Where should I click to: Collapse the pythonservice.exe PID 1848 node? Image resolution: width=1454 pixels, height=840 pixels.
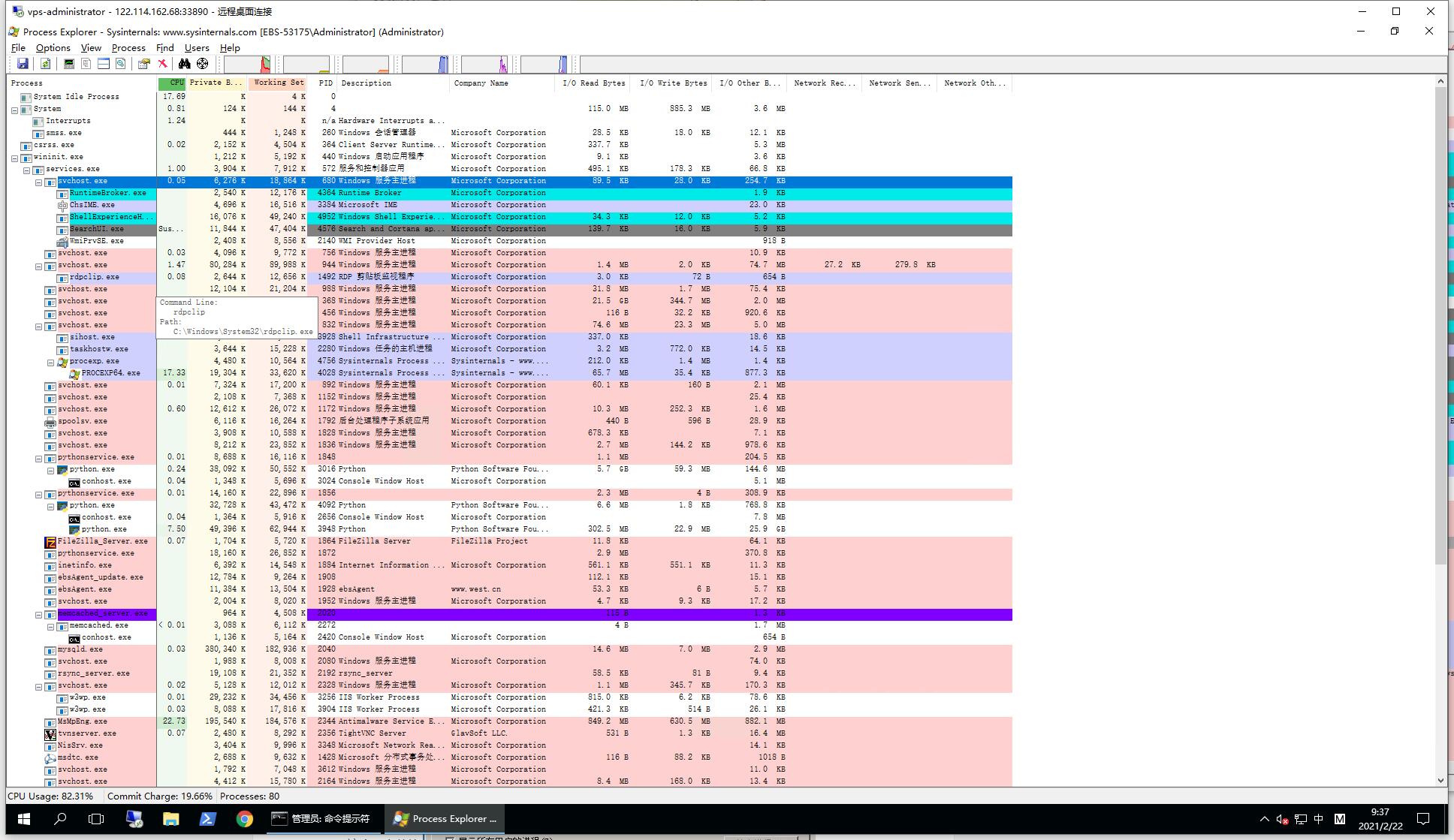pos(38,458)
